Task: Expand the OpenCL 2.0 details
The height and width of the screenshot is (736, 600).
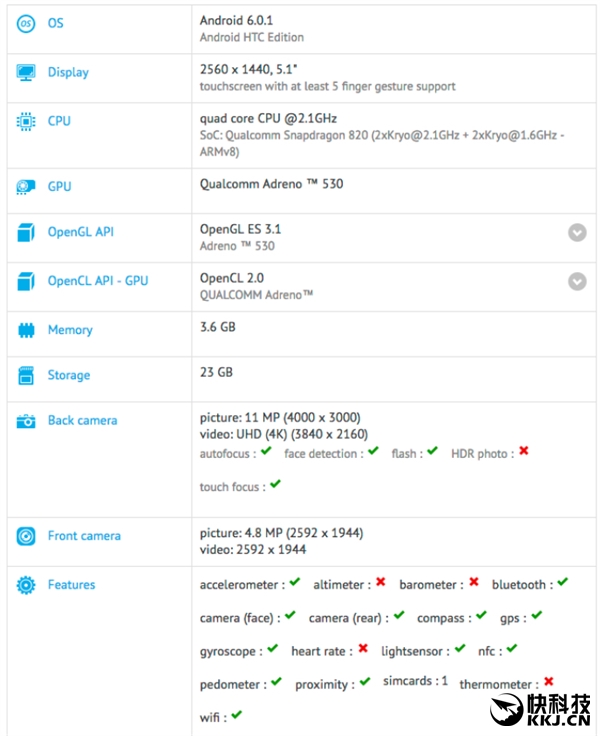Action: [577, 281]
